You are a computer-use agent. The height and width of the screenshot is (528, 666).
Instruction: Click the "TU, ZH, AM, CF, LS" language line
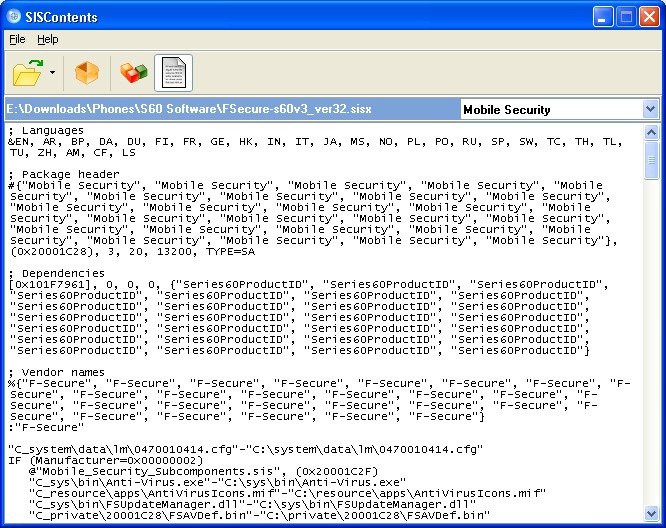point(72,152)
